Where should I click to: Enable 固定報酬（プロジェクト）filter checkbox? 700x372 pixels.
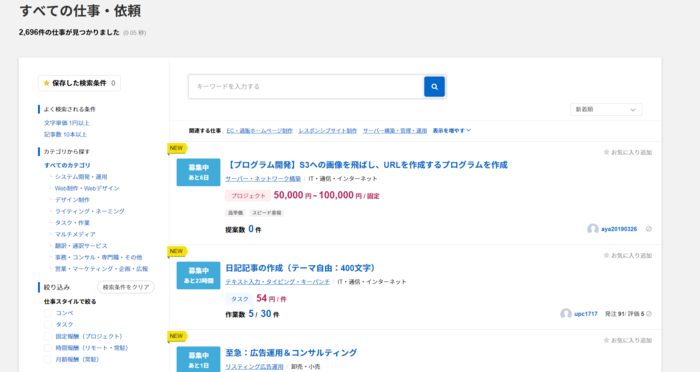(x=48, y=336)
